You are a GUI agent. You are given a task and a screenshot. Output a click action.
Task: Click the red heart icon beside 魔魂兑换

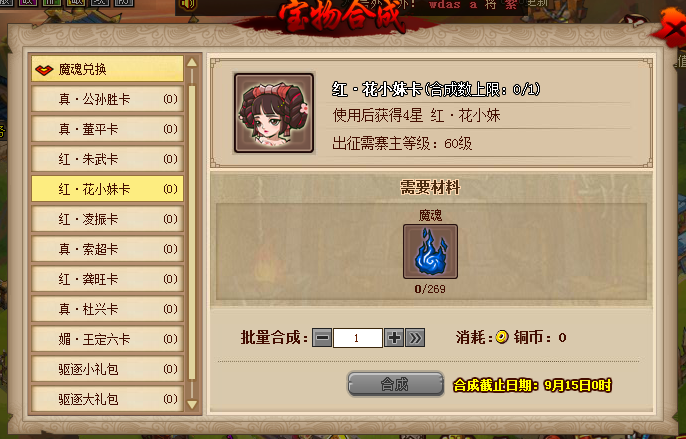(x=44, y=70)
